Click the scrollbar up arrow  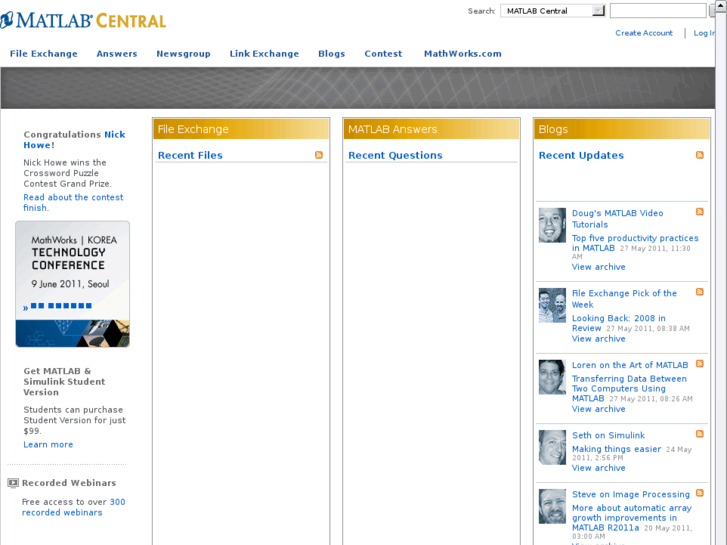721,5
